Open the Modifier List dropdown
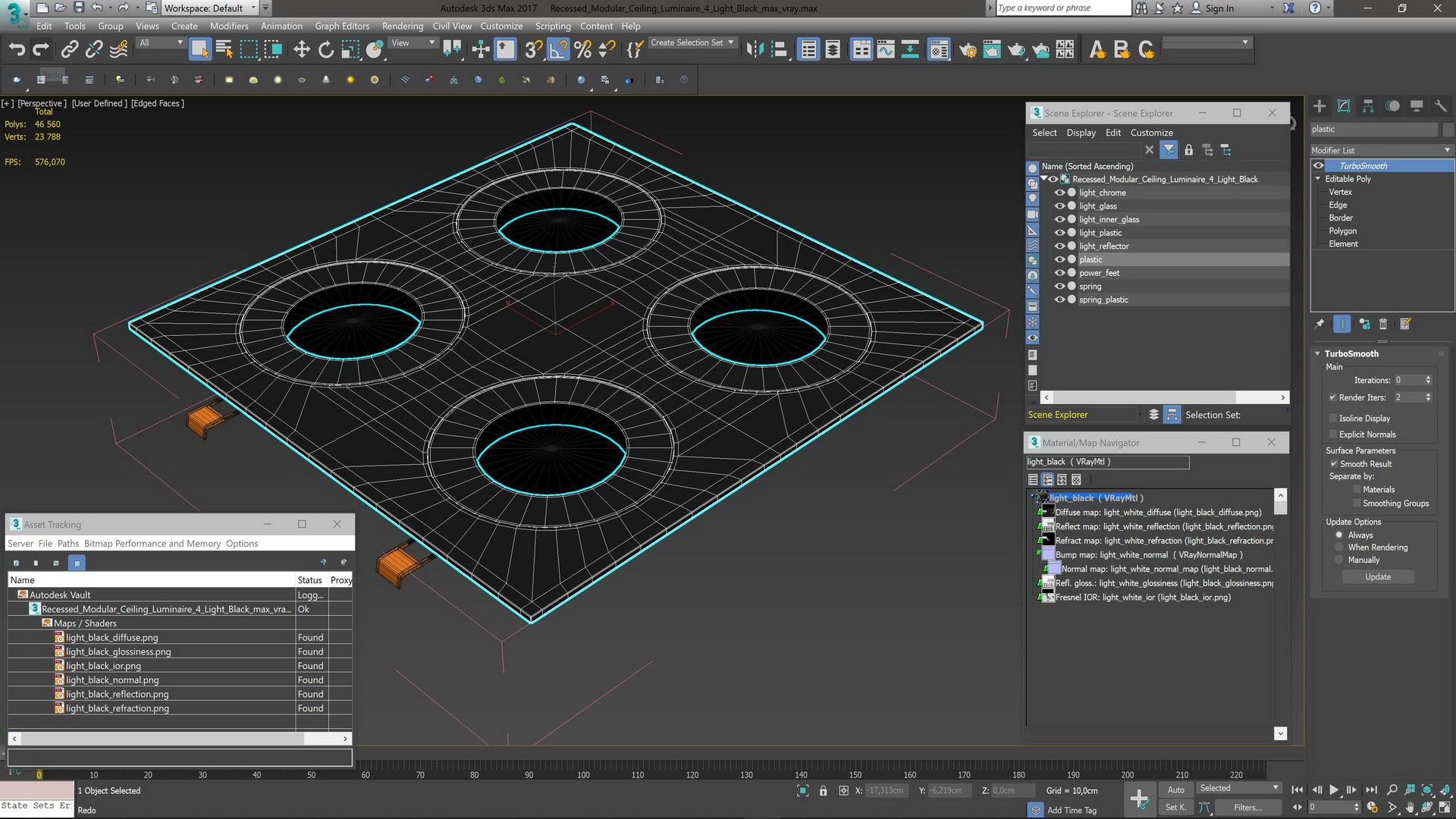Screen dimensions: 1456x819 pyautogui.click(x=1380, y=150)
